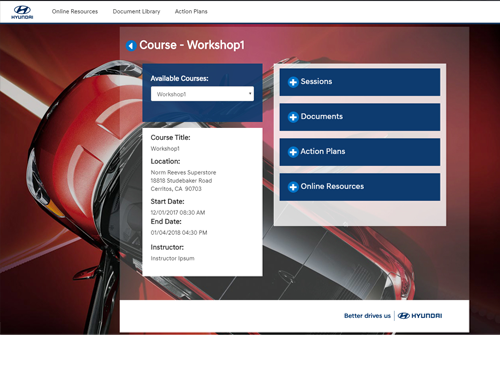This screenshot has width=500, height=370.
Task: Click the Better drives us slogan in the footer
Action: click(x=367, y=316)
